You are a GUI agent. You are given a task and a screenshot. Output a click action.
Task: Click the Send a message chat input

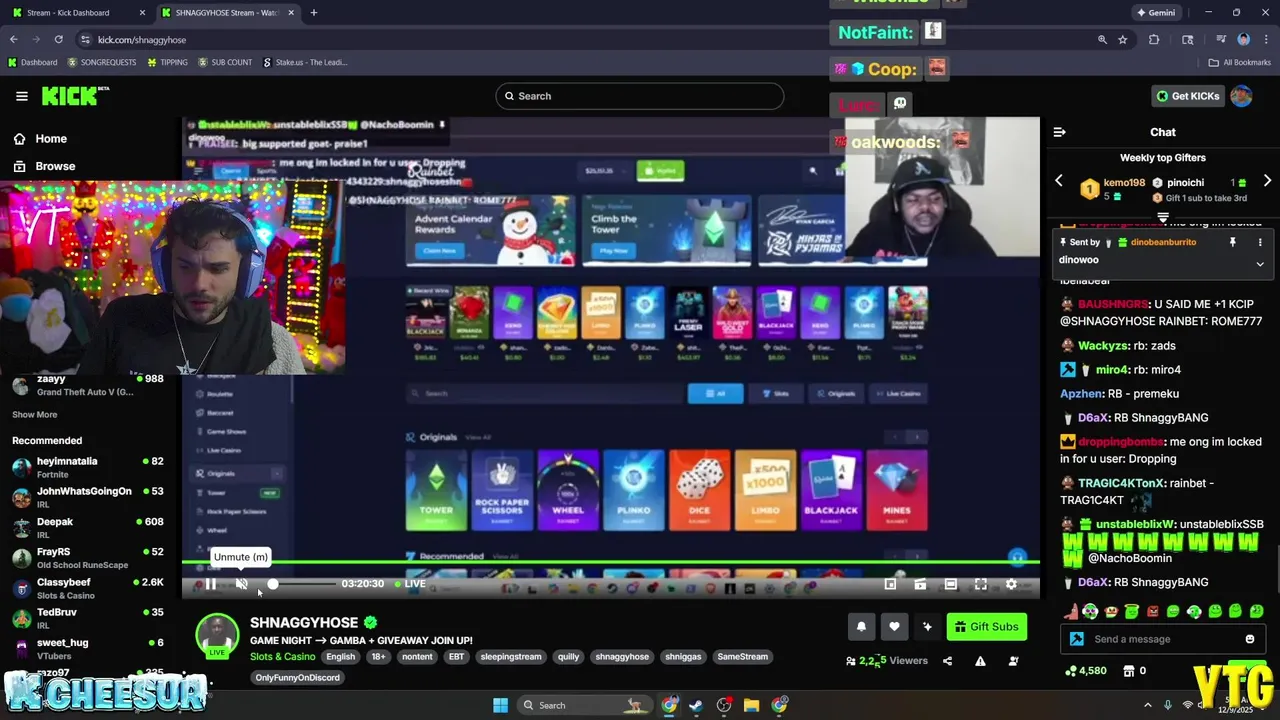tap(1165, 639)
